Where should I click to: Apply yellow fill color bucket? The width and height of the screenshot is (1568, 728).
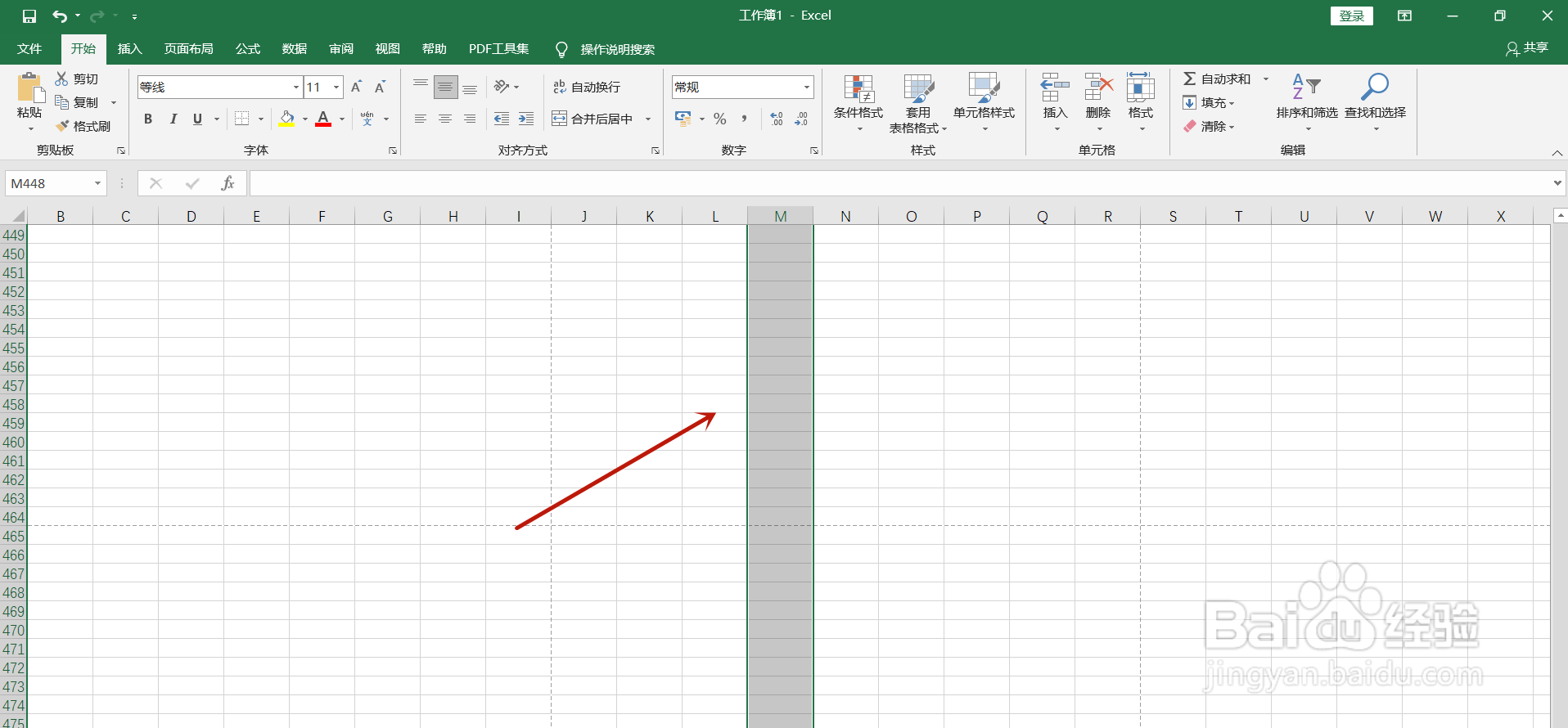[x=286, y=119]
